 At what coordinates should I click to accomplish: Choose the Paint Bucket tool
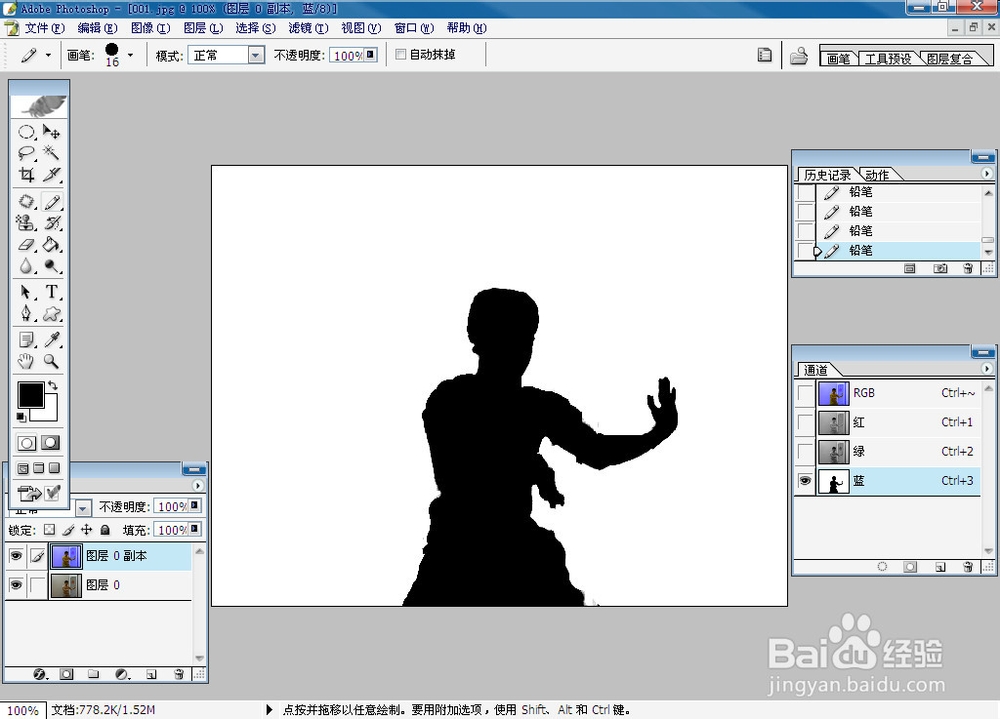pos(51,244)
